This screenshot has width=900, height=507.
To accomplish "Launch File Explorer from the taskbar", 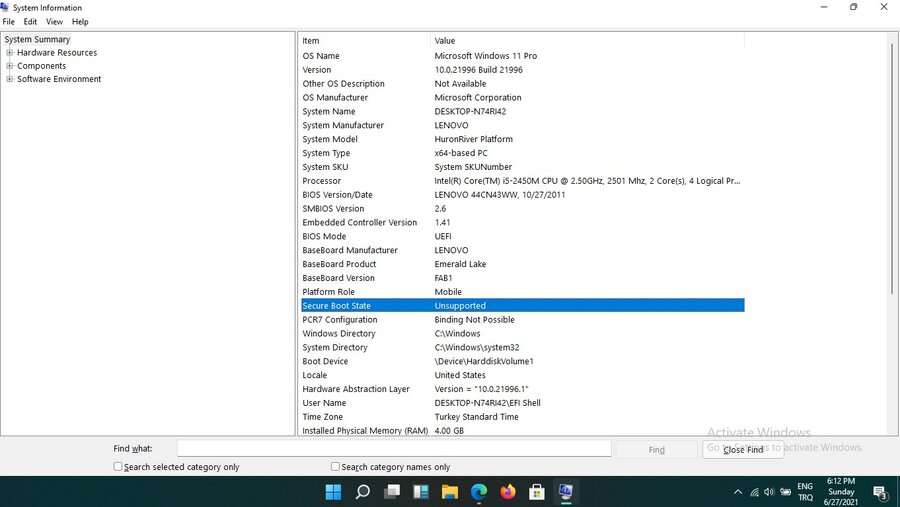I will pyautogui.click(x=450, y=492).
